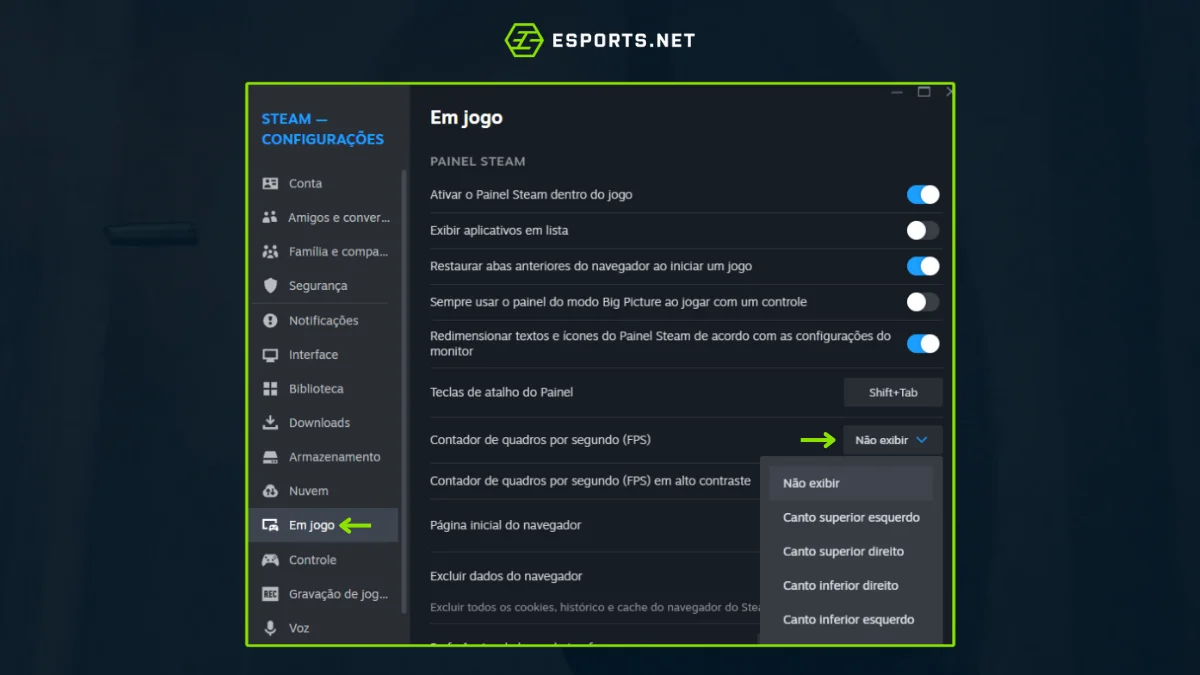The height and width of the screenshot is (675, 1200).
Task: Click the Segurança shield icon
Action: coord(270,285)
